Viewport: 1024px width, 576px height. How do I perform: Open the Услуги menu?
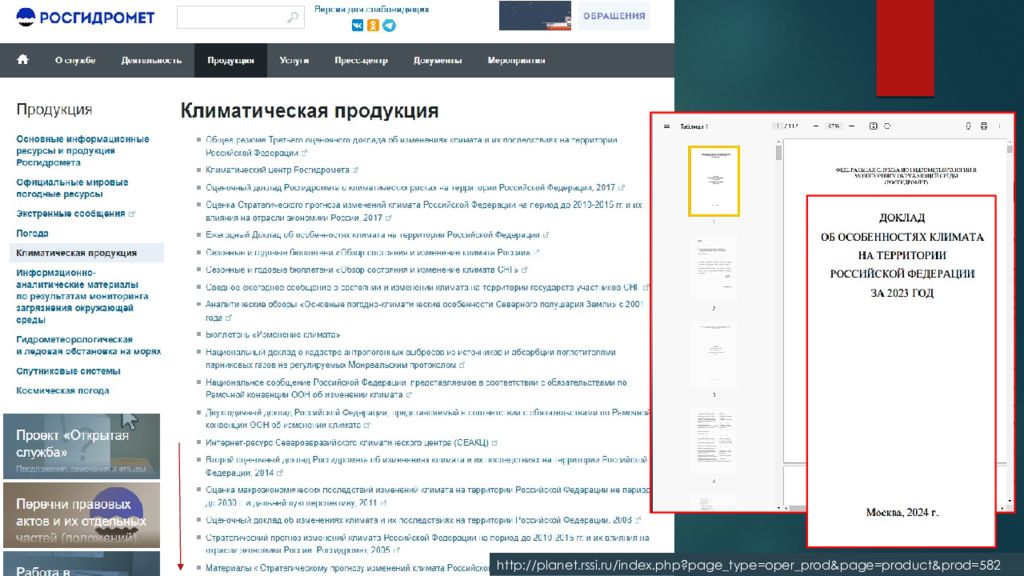point(294,60)
